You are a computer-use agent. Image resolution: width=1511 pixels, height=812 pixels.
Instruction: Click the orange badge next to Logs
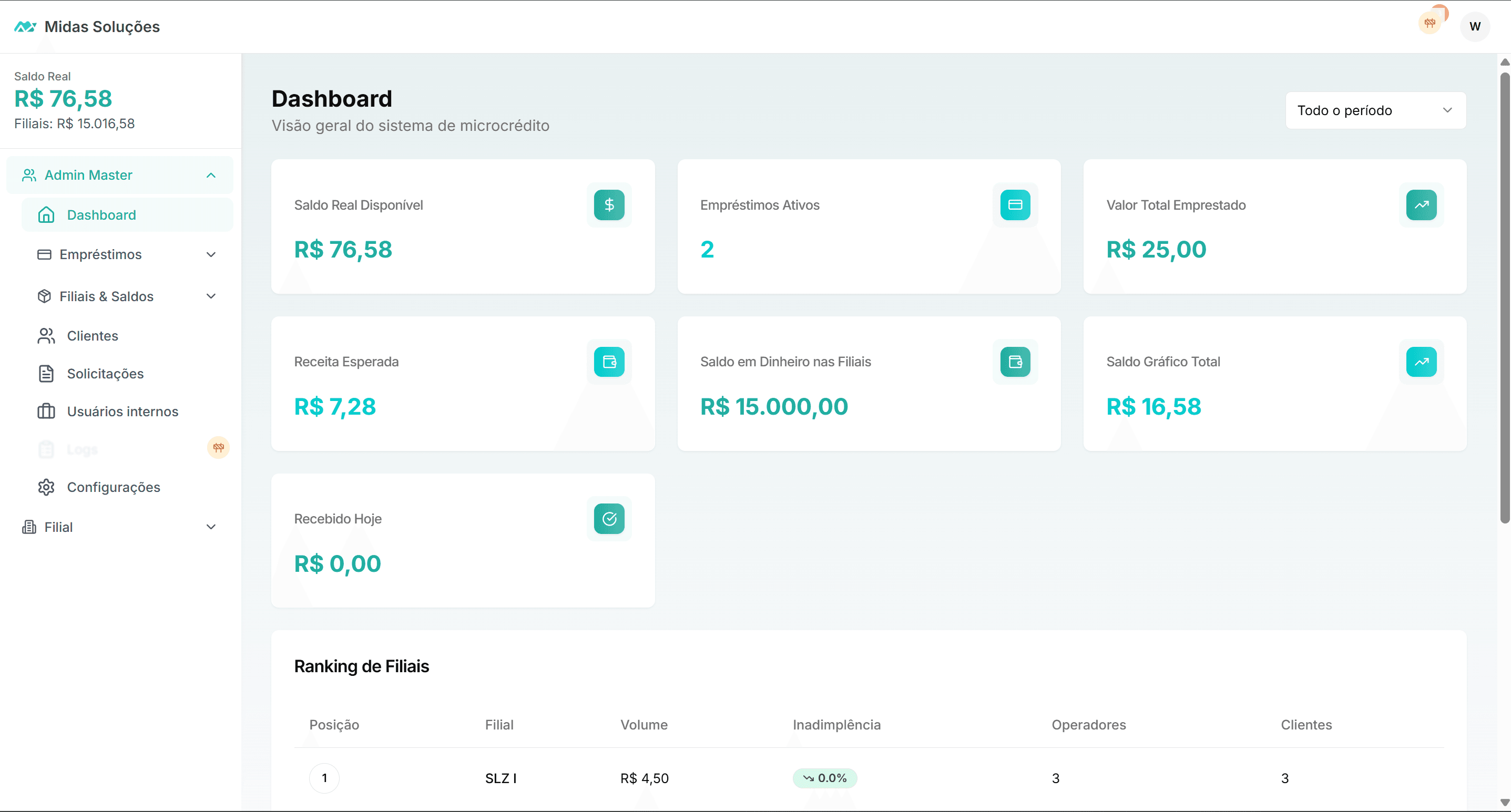pyautogui.click(x=218, y=448)
